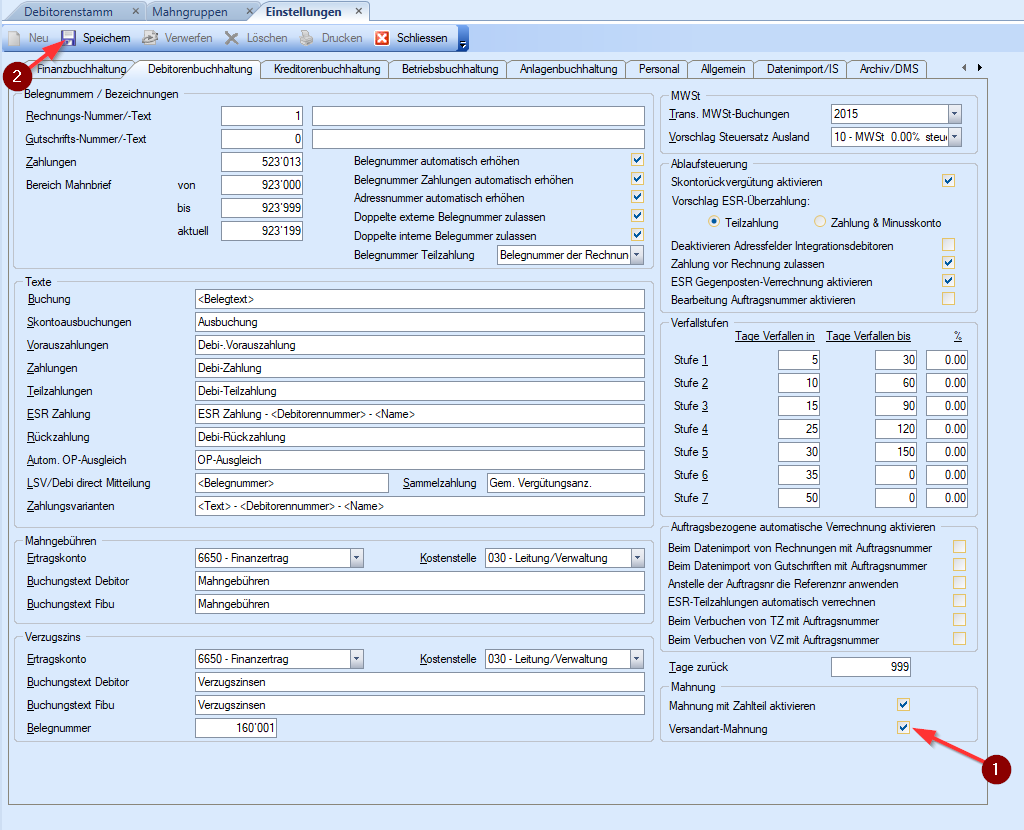1024x830 pixels.
Task: Select Zahlung & Minuskonto radio option
Action: (821, 222)
